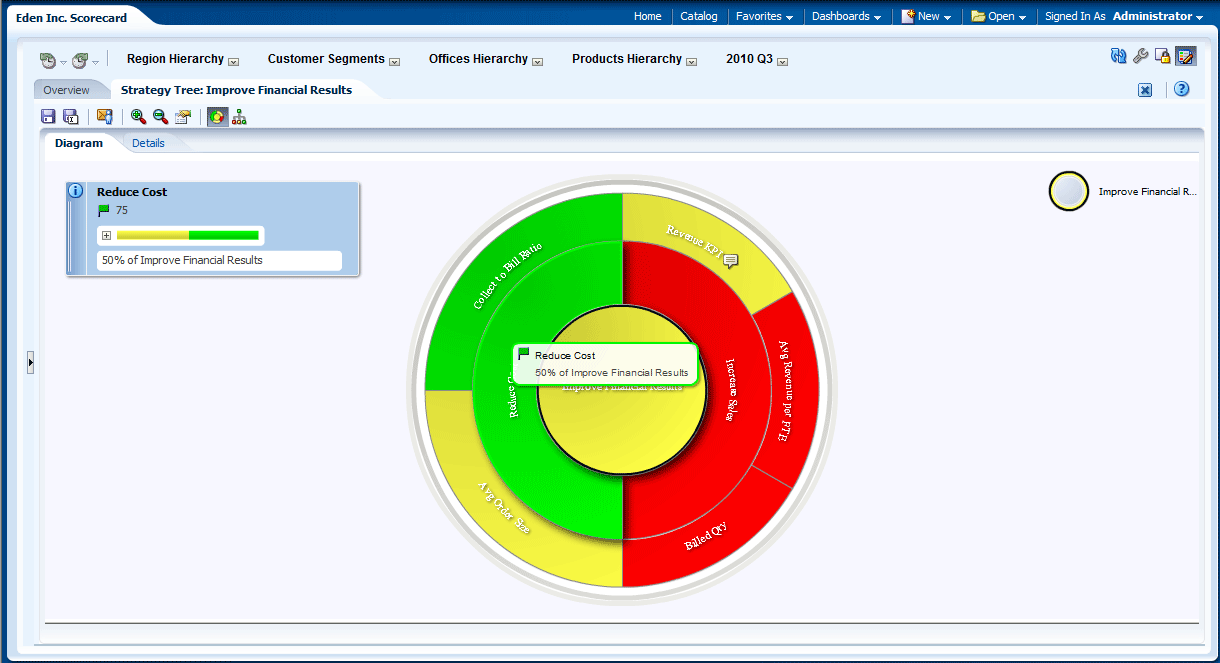Go to Home in the top bar

click(647, 16)
